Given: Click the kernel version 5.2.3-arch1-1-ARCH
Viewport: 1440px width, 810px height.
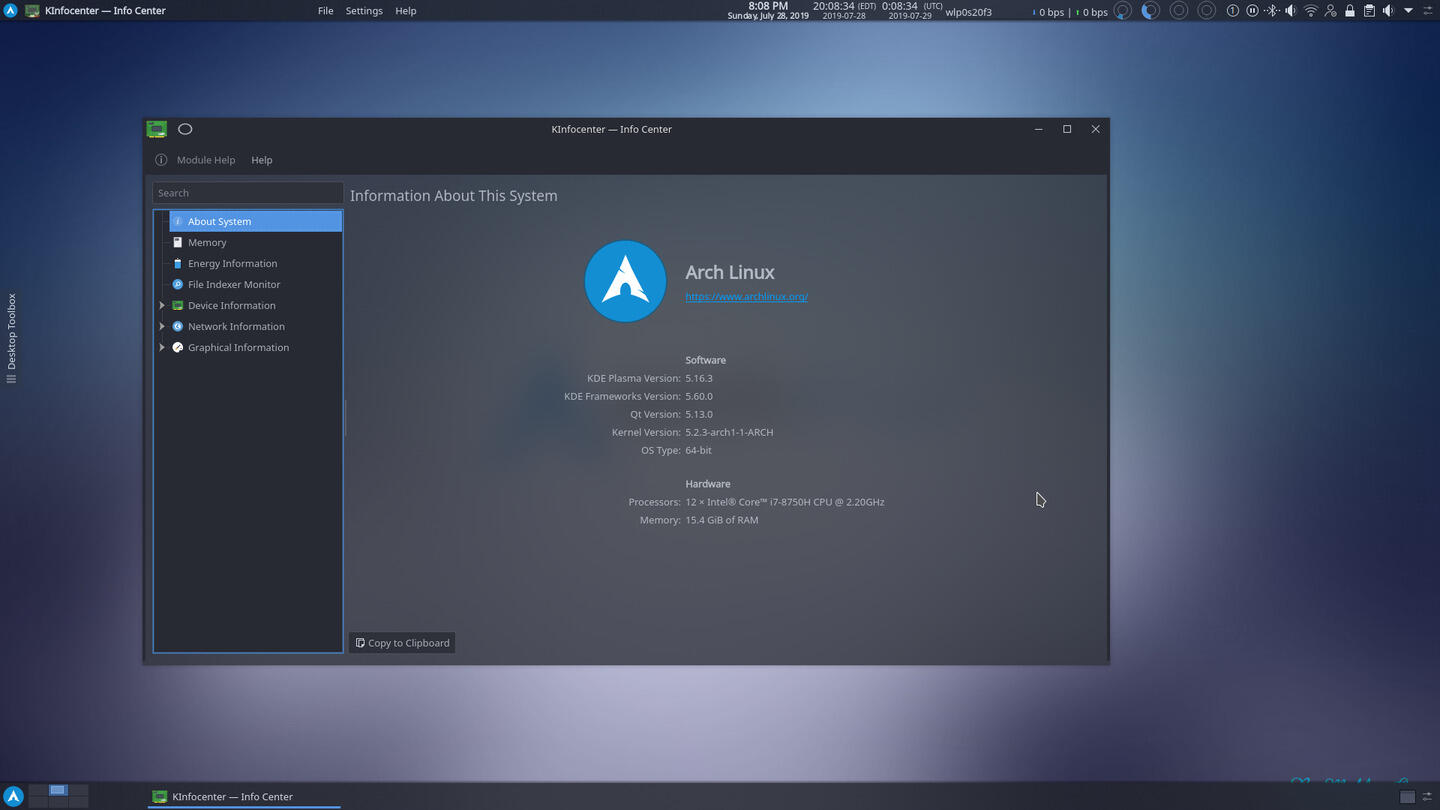Looking at the screenshot, I should tap(729, 432).
